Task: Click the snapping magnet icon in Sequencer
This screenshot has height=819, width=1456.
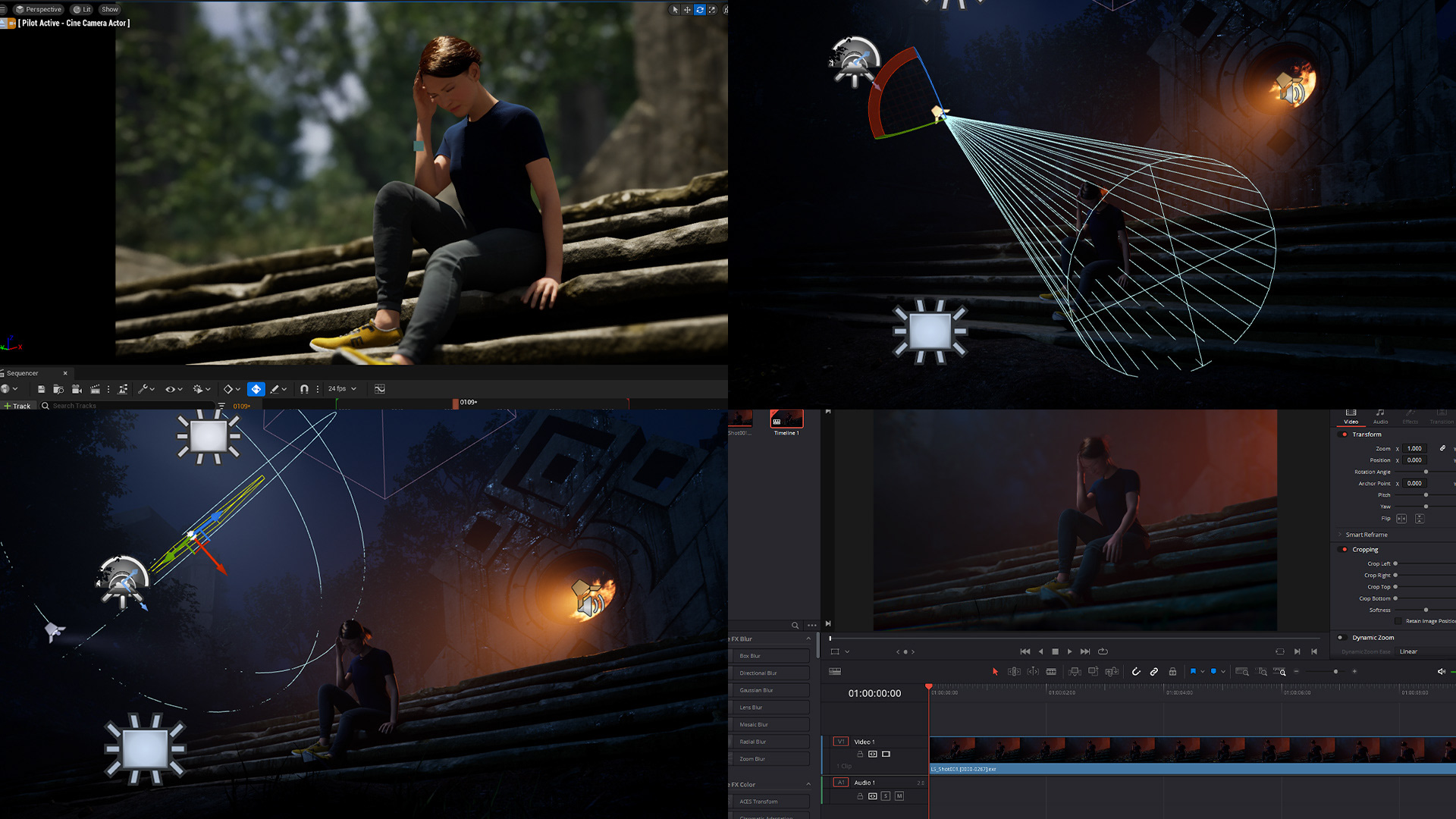Action: click(304, 389)
